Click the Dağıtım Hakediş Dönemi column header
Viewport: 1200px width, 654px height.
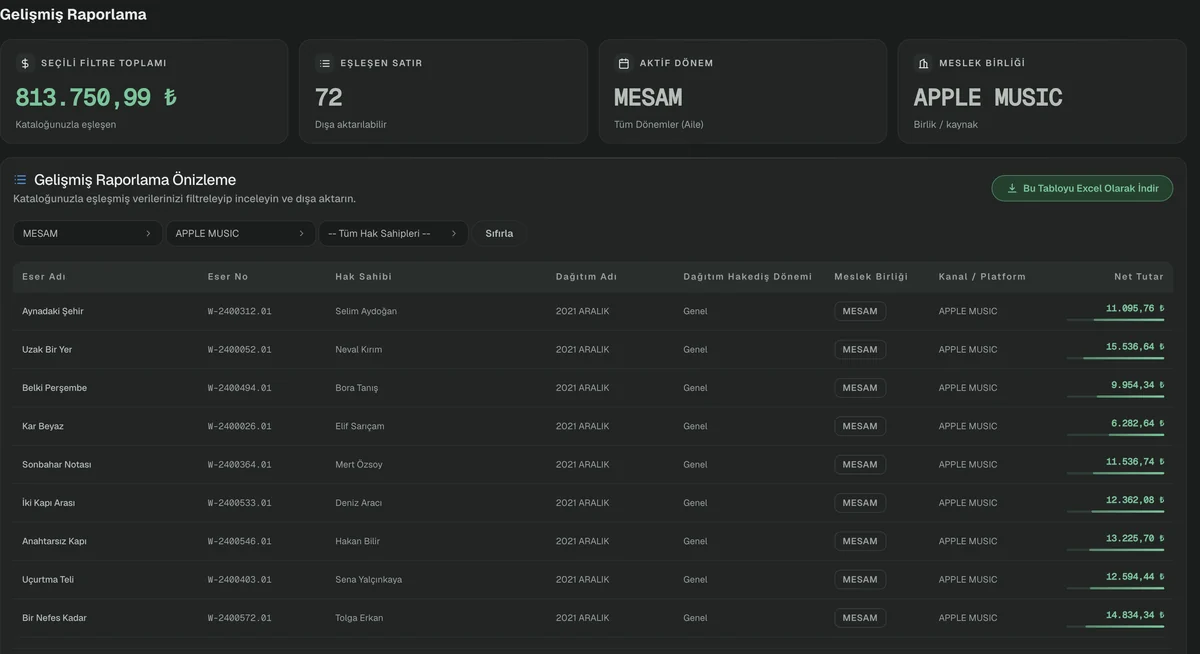click(x=748, y=277)
